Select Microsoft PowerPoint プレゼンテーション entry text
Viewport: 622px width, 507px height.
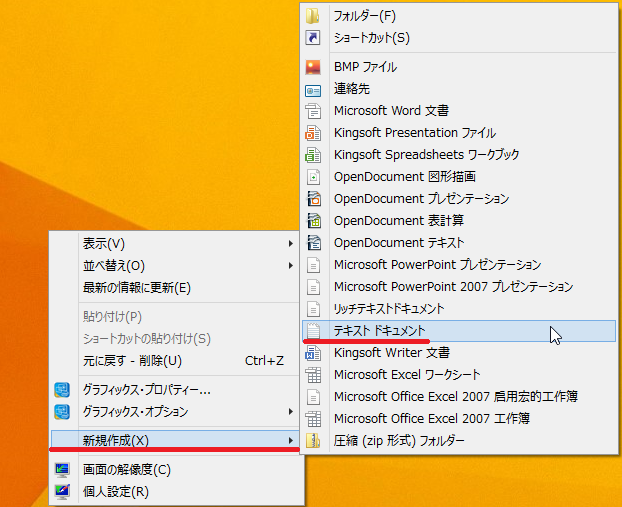point(438,265)
